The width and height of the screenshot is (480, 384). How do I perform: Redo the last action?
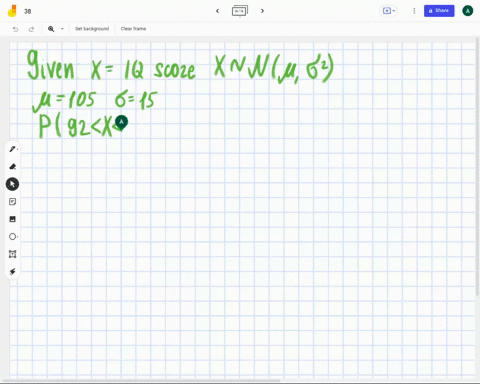tap(31, 29)
